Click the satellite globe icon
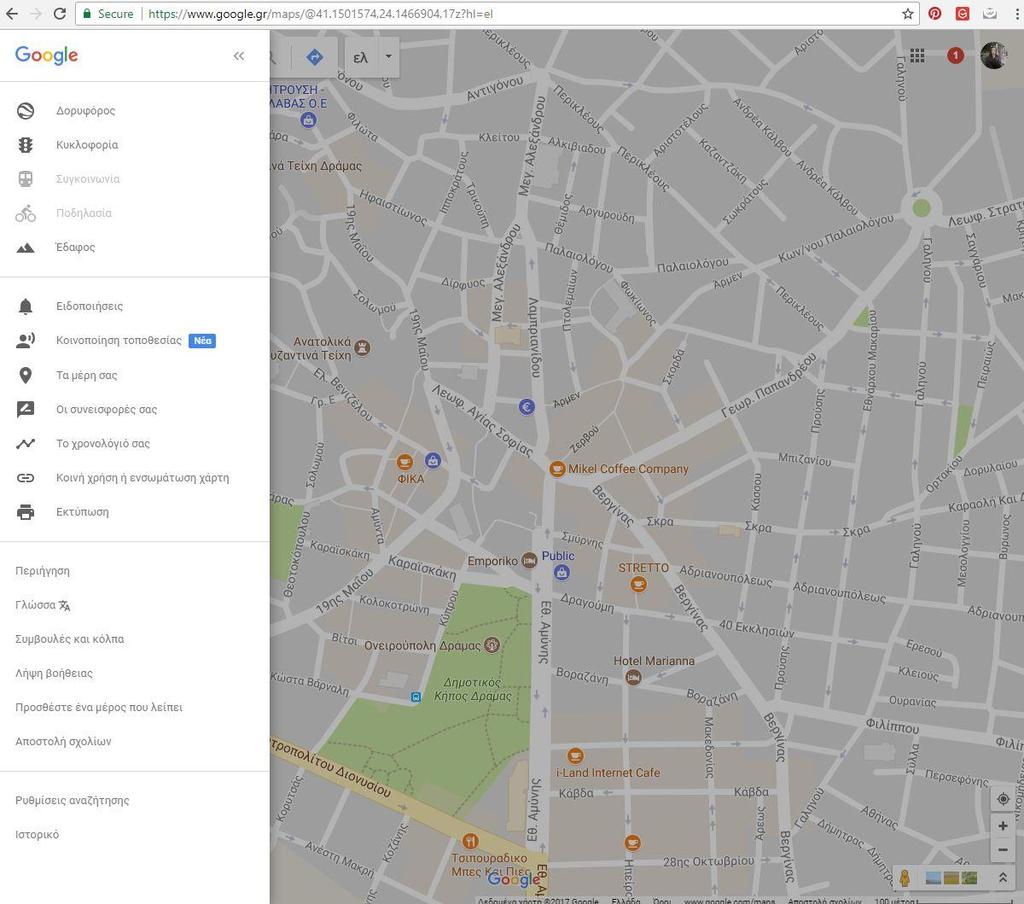 tap(25, 111)
